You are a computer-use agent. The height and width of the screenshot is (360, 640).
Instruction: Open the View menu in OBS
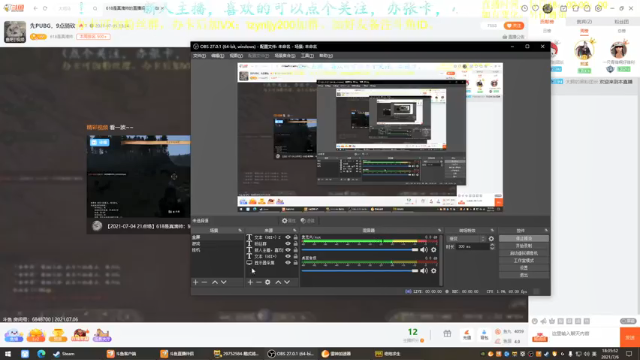coord(236,56)
